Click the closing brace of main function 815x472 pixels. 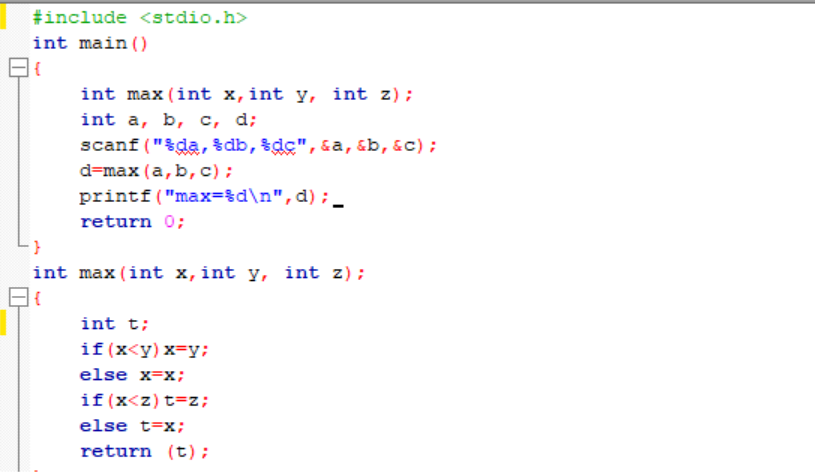36,246
